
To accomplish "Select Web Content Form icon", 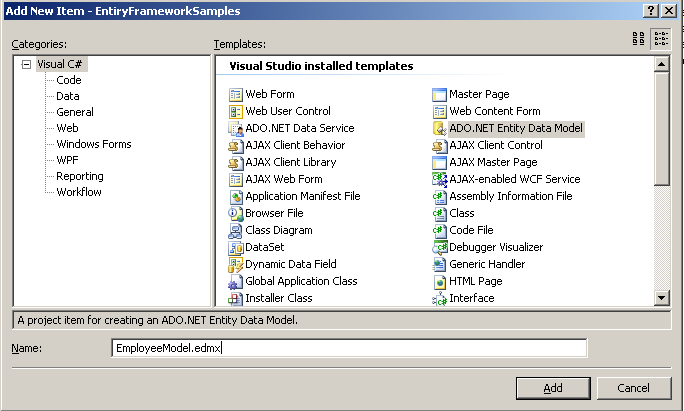I will pos(439,112).
